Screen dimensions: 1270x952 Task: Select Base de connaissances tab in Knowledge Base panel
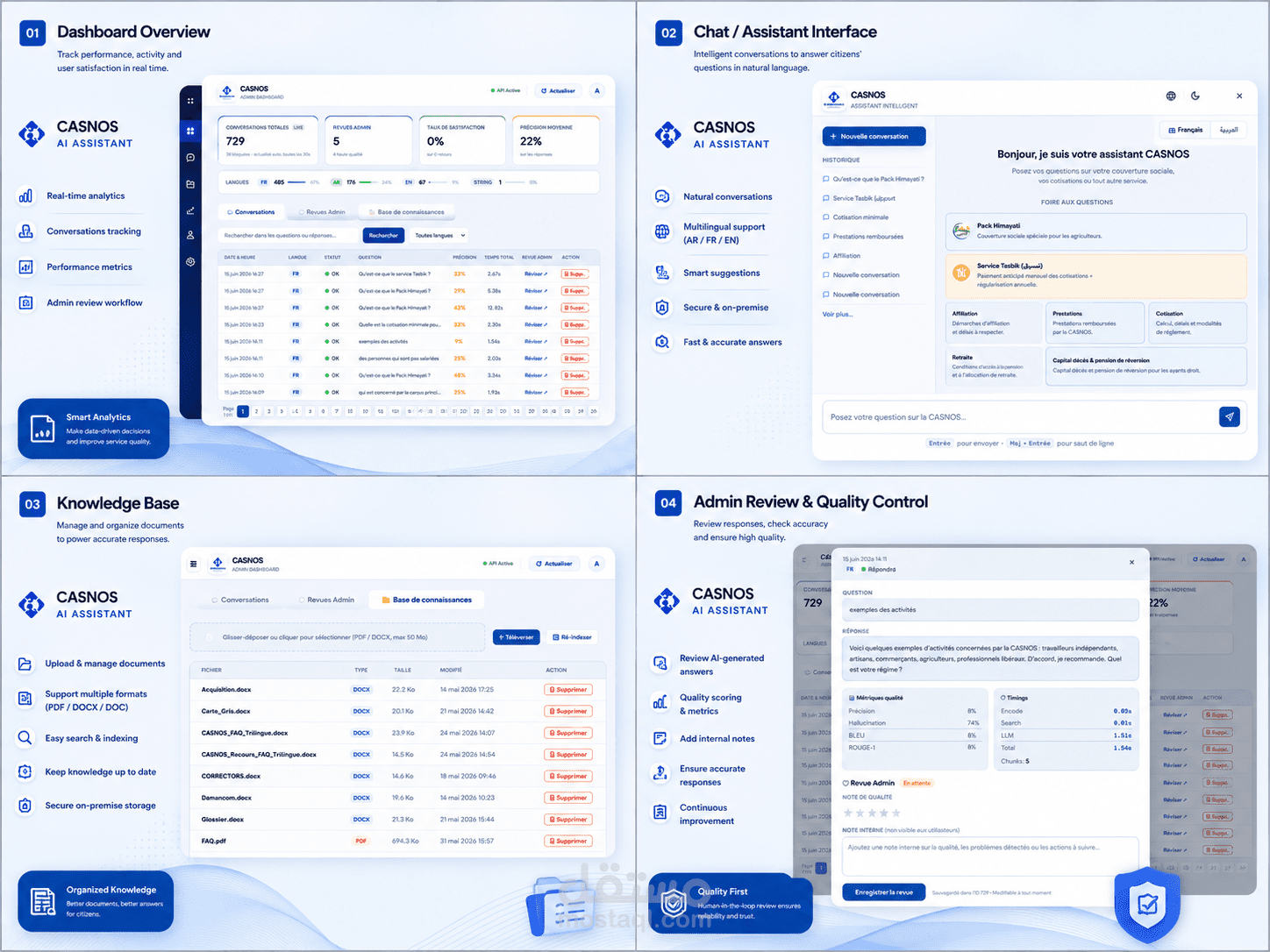(x=428, y=600)
